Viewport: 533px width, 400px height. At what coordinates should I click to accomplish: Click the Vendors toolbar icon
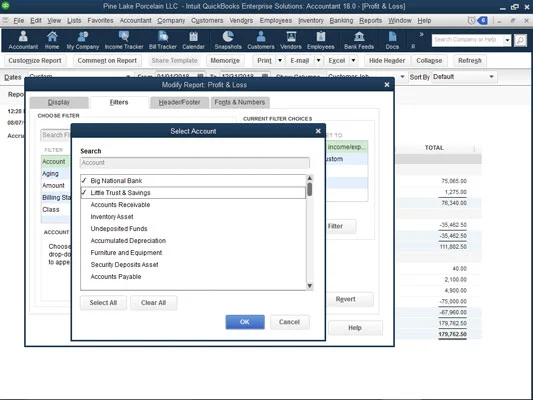291,40
